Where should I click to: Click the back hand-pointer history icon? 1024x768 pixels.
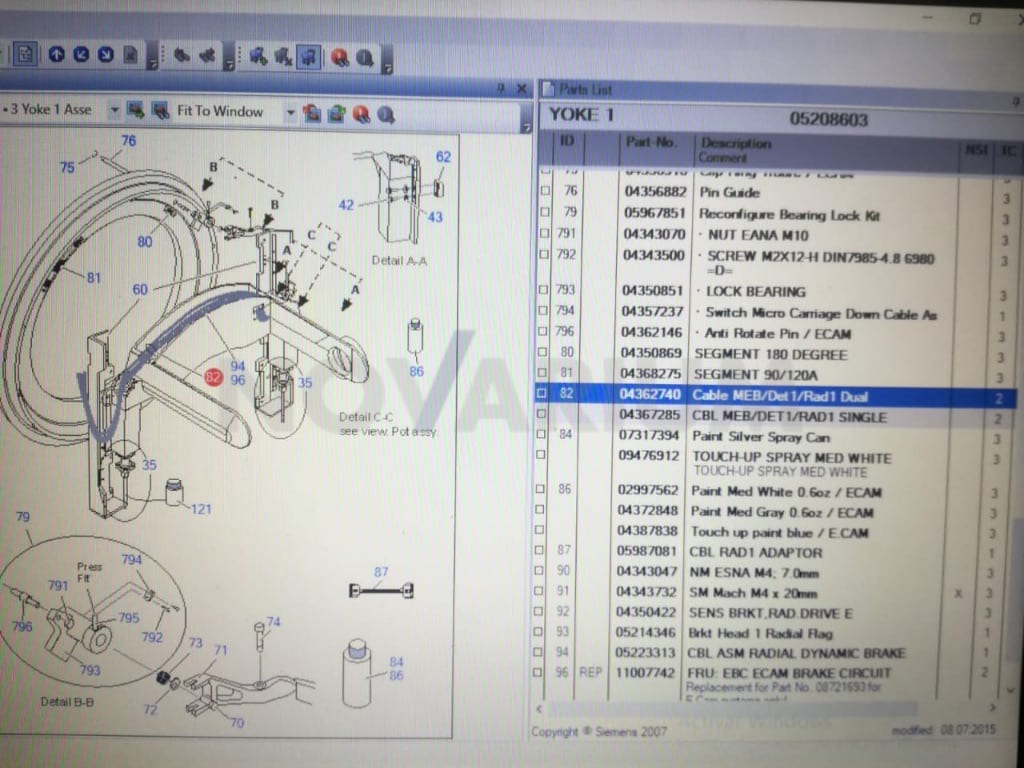coord(182,56)
